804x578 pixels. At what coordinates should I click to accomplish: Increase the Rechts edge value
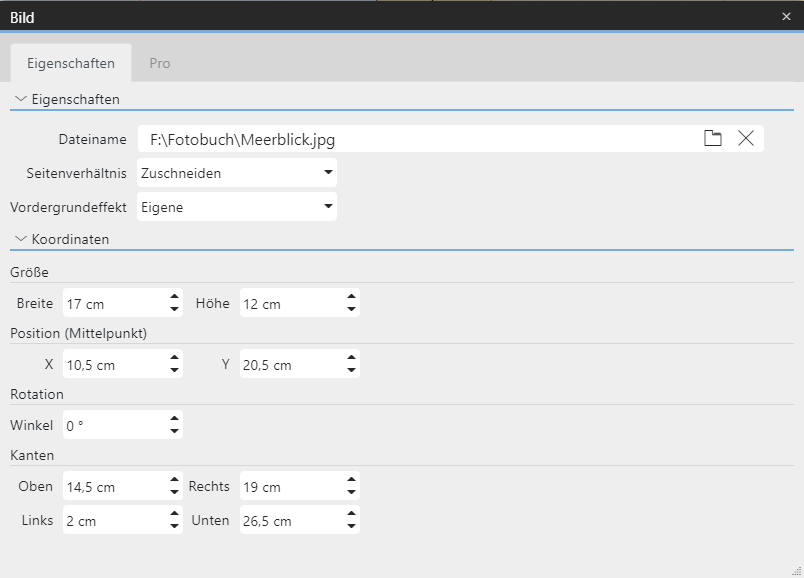351,481
